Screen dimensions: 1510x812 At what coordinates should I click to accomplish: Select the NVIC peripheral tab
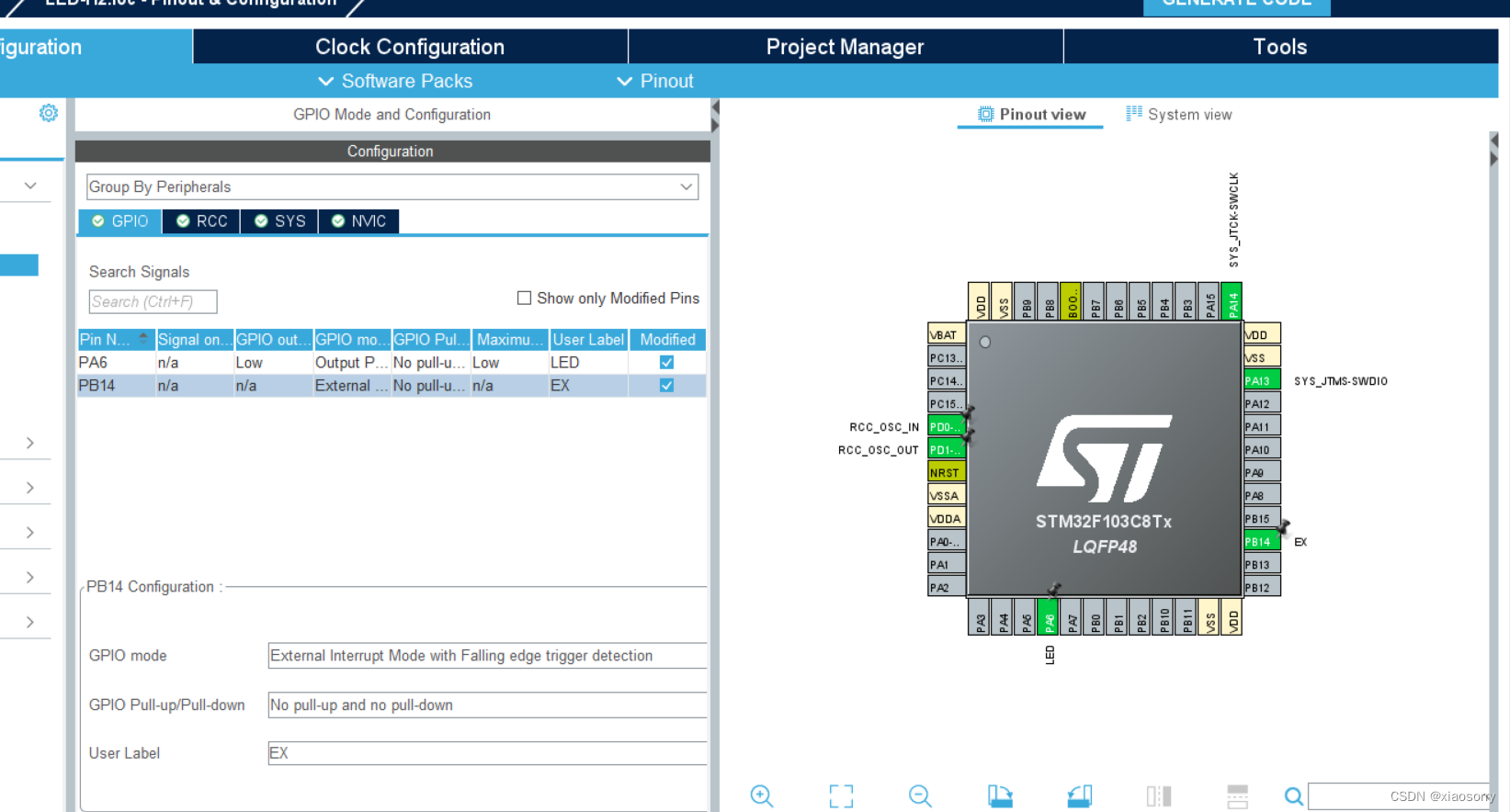[x=358, y=221]
